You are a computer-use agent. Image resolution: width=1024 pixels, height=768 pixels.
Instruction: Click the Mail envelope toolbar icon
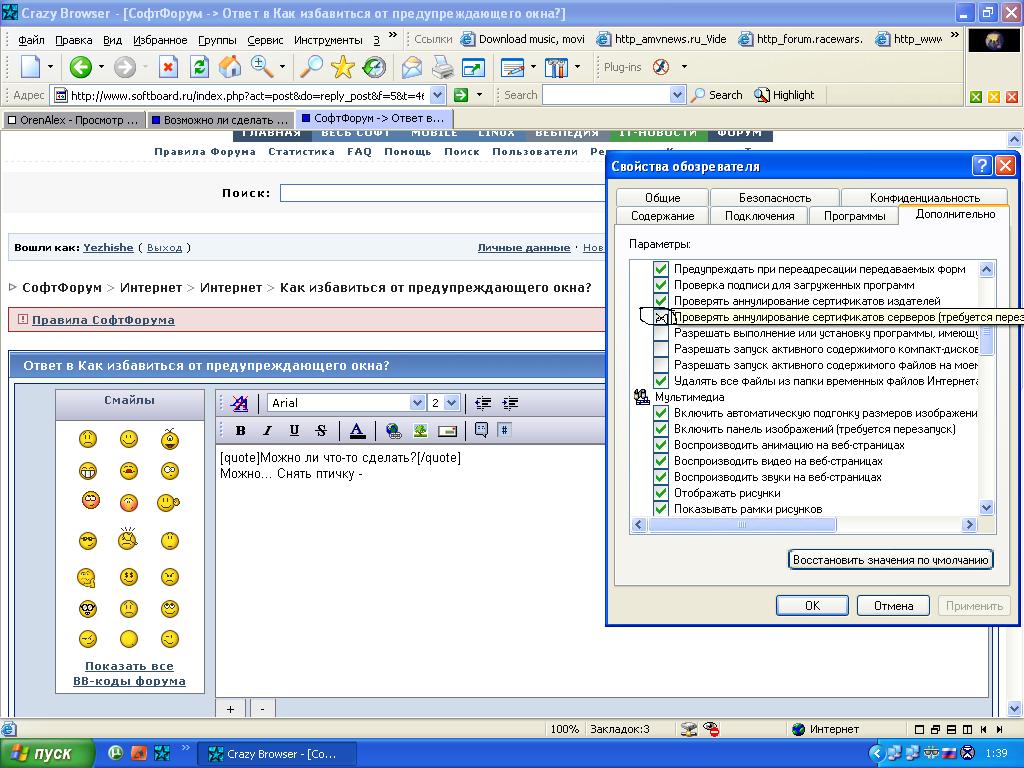(411, 67)
